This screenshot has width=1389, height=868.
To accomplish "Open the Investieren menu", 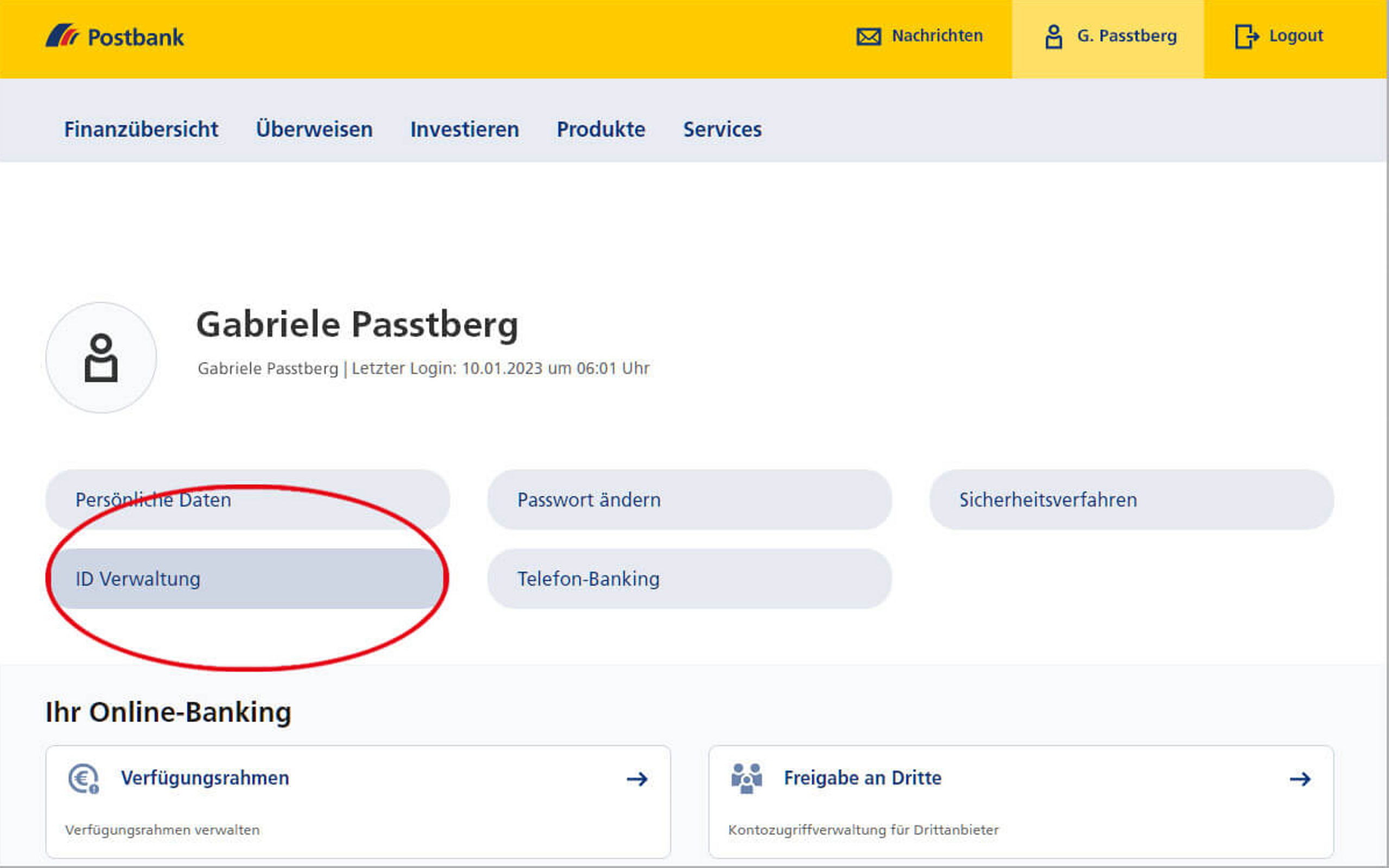I will pos(464,129).
